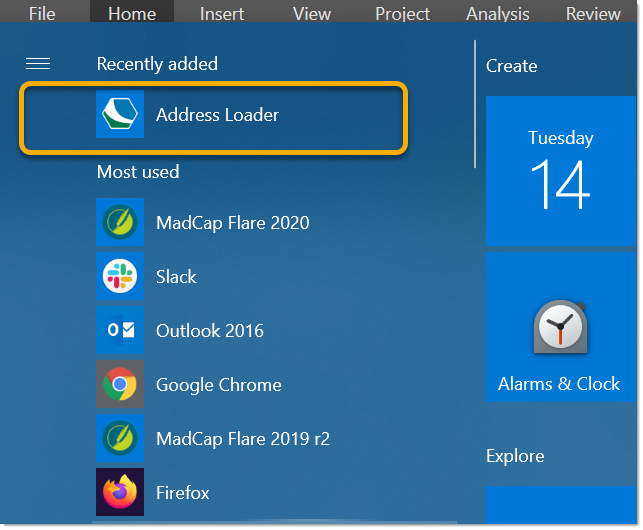The width and height of the screenshot is (643, 530).
Task: Go to the Review tab
Action: pos(593,13)
